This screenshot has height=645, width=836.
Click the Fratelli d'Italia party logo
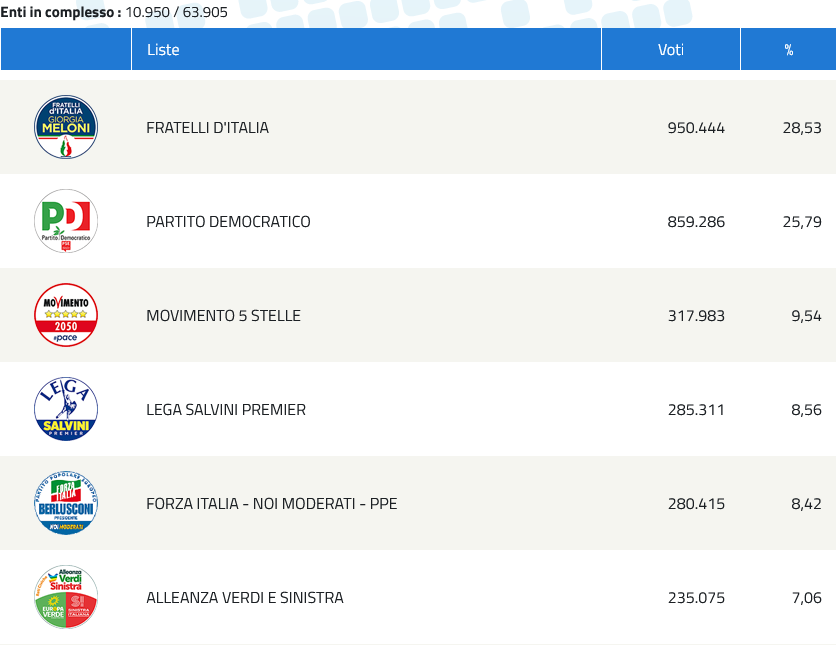click(x=66, y=127)
